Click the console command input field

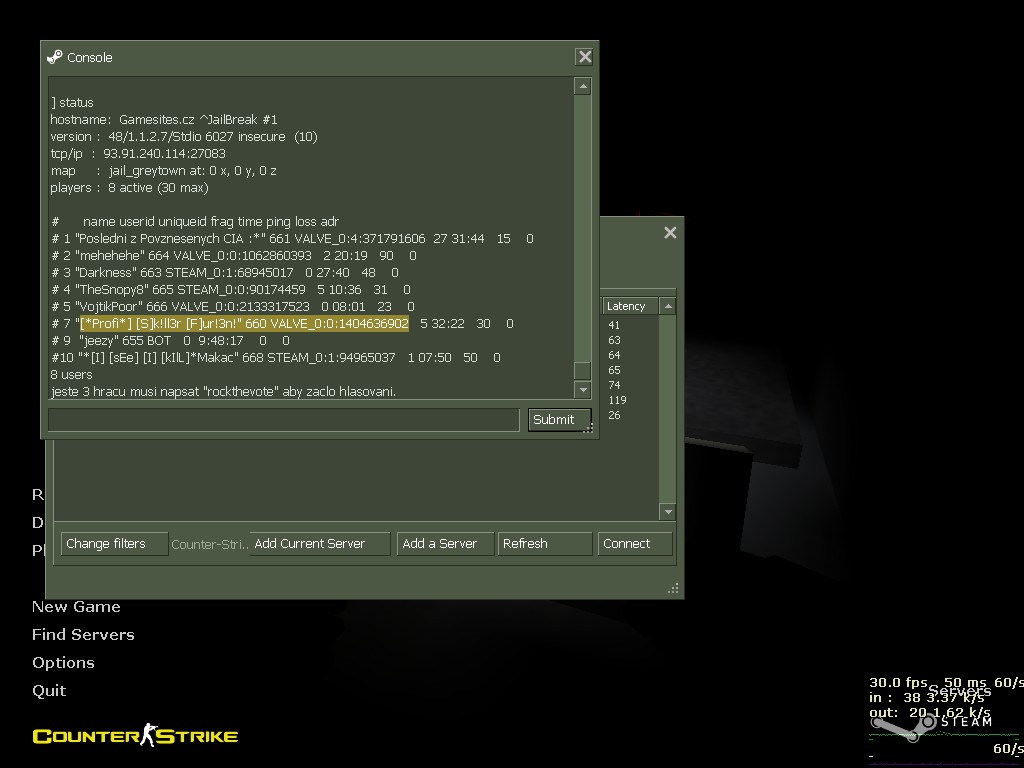coord(283,420)
